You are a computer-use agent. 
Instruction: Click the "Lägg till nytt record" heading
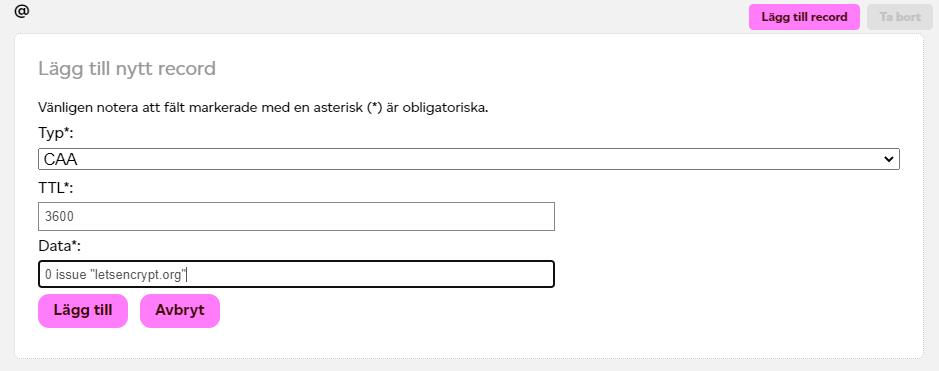point(127,69)
